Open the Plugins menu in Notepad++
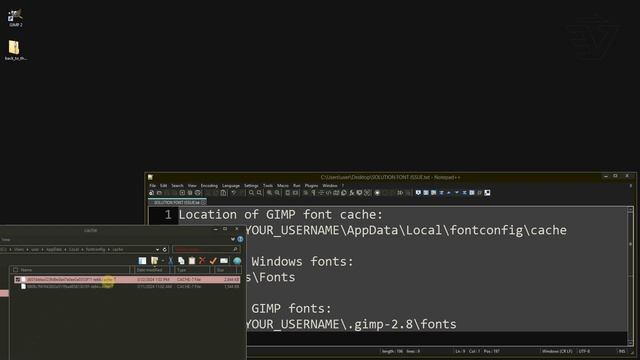Image resolution: width=640 pixels, height=360 pixels. click(311, 186)
